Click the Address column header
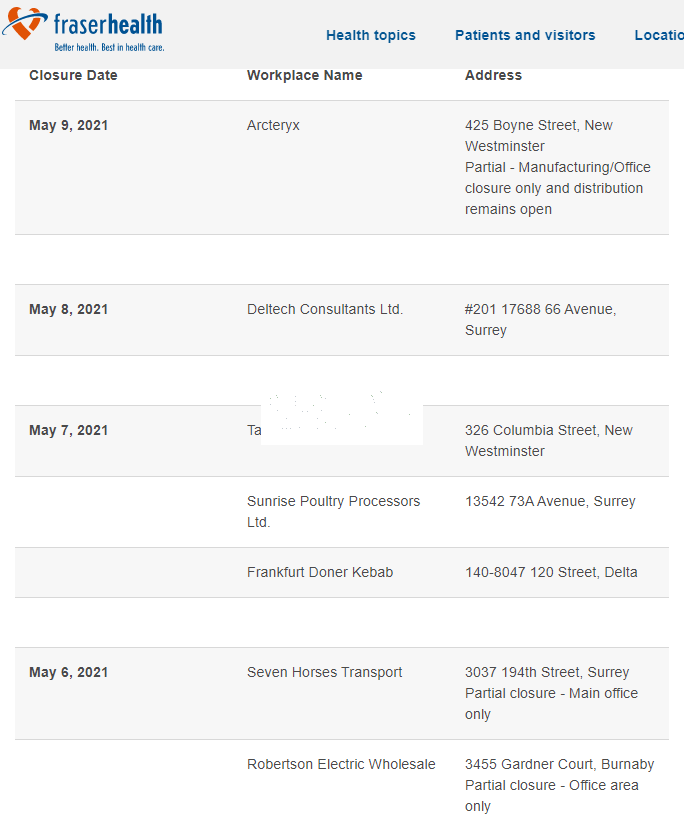 click(x=493, y=75)
